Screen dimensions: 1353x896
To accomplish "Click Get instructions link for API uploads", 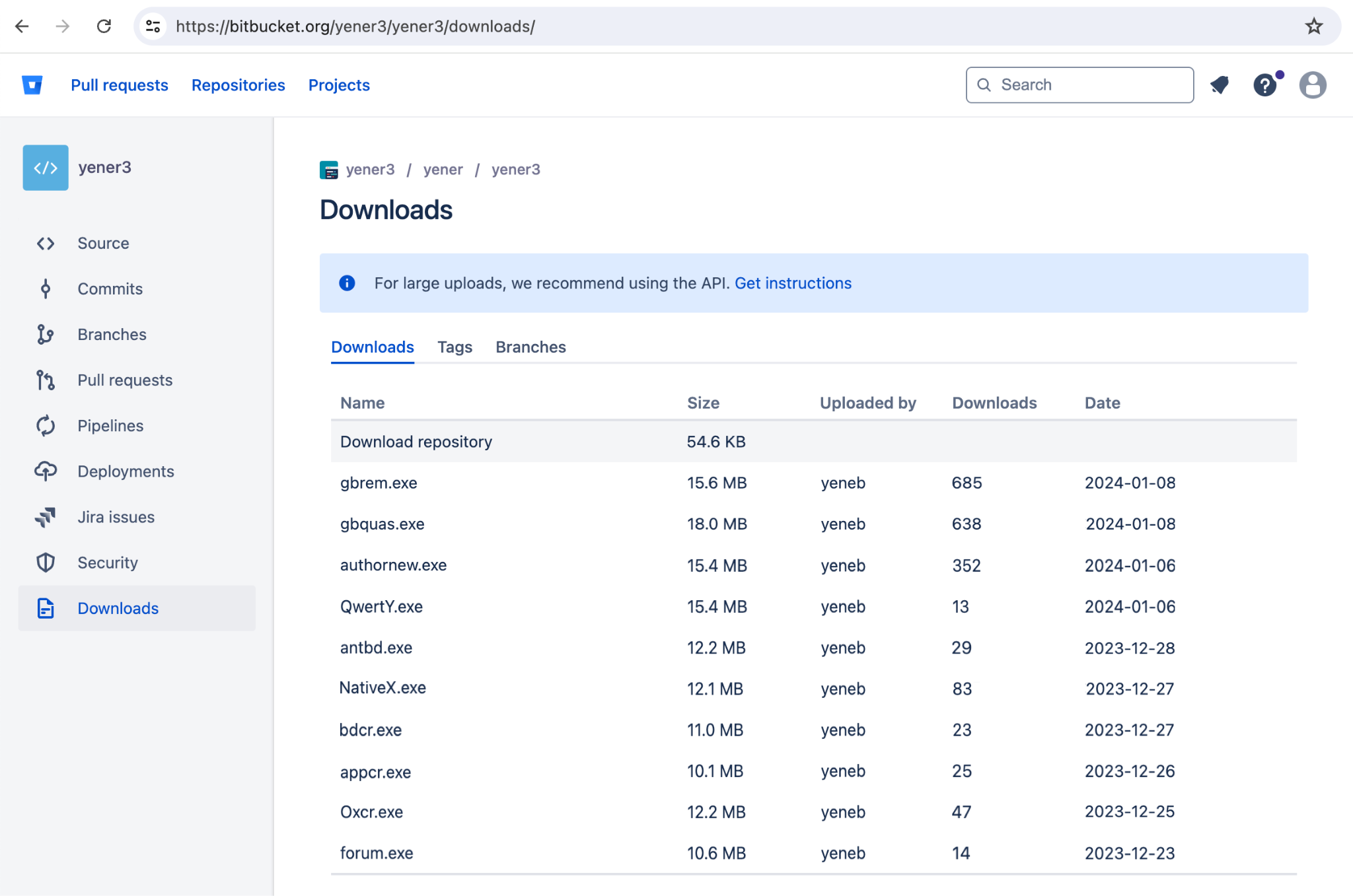I will pos(793,283).
